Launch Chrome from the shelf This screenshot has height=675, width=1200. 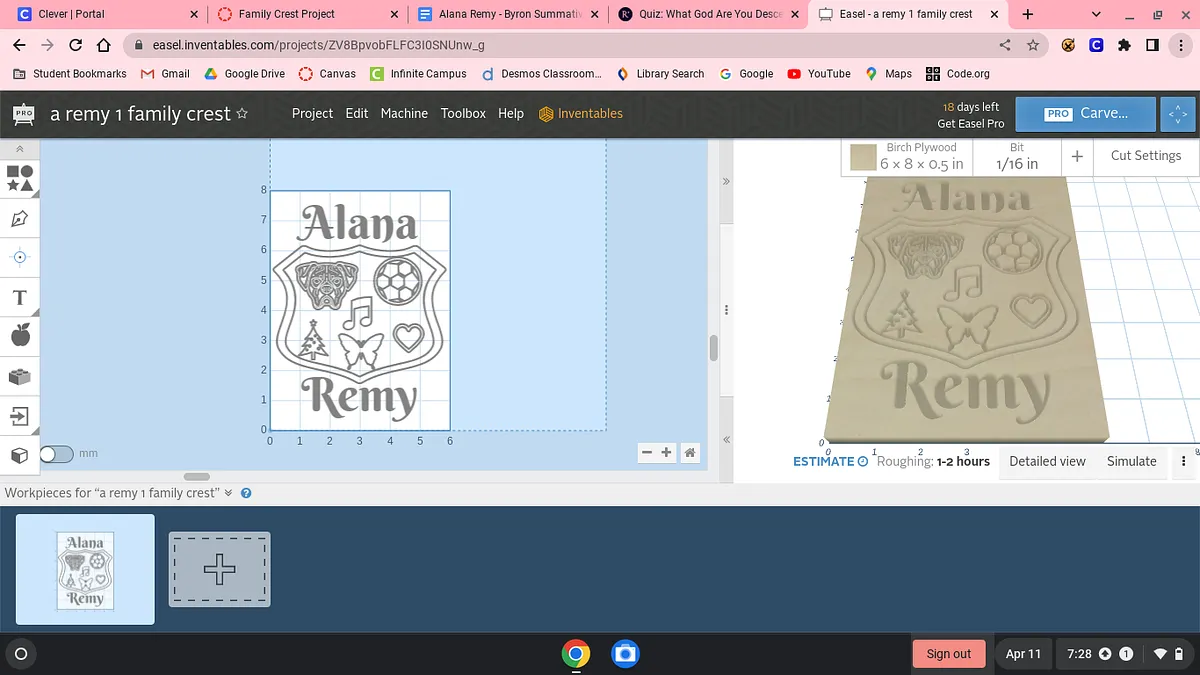point(575,654)
